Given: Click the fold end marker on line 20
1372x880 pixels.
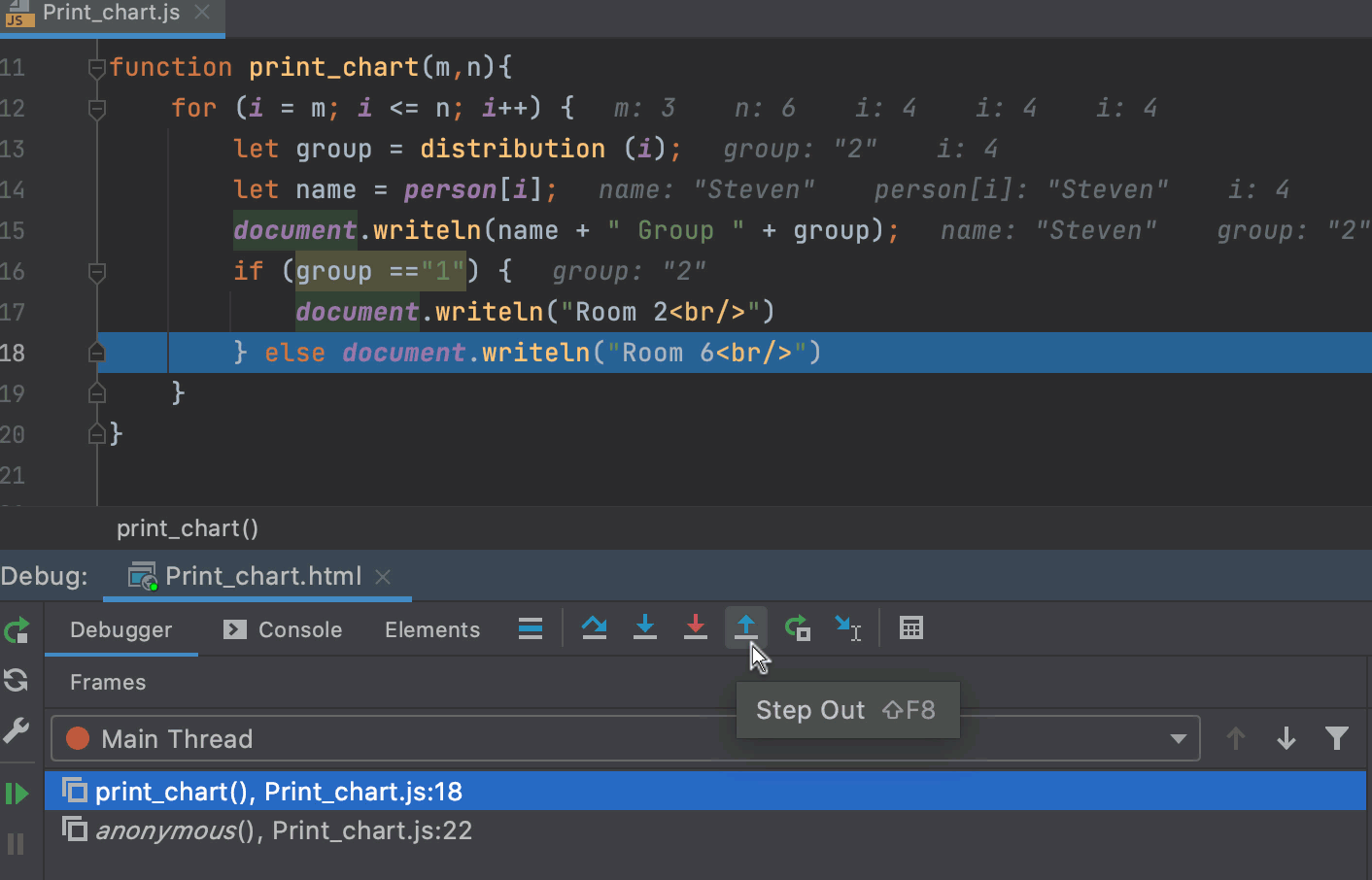Looking at the screenshot, I should click(x=96, y=434).
